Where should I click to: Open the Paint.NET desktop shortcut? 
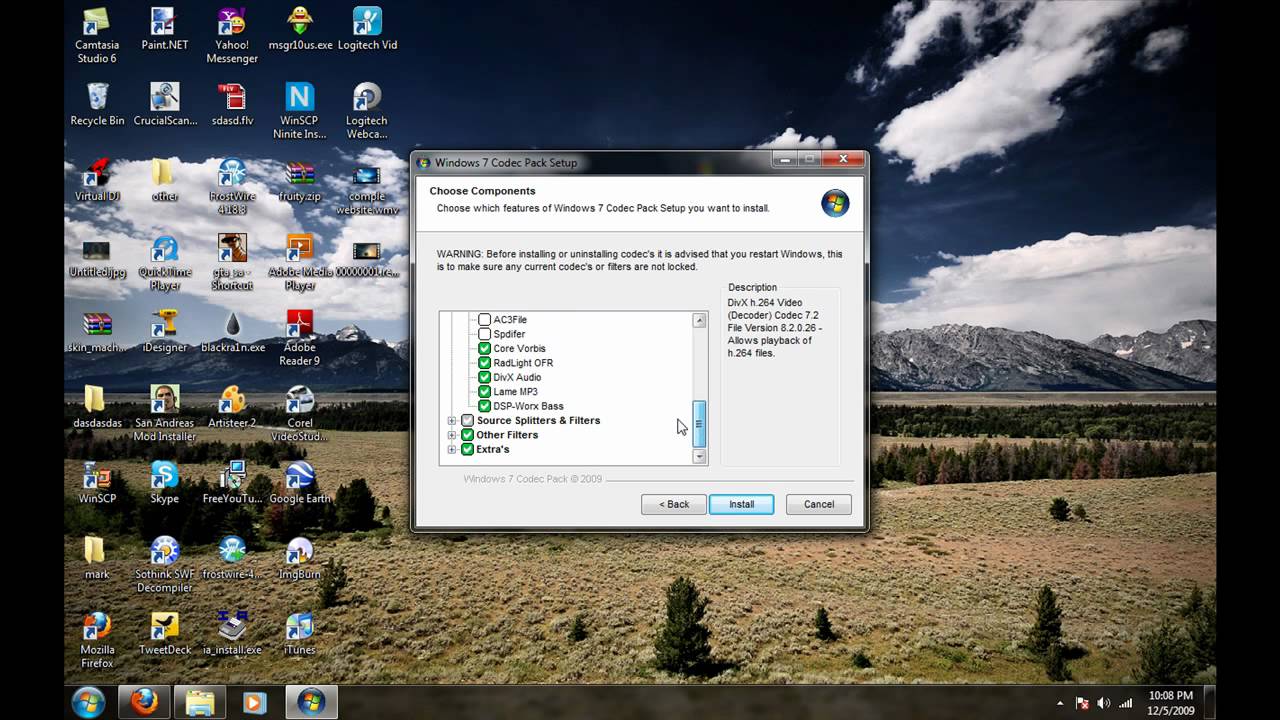click(x=165, y=28)
